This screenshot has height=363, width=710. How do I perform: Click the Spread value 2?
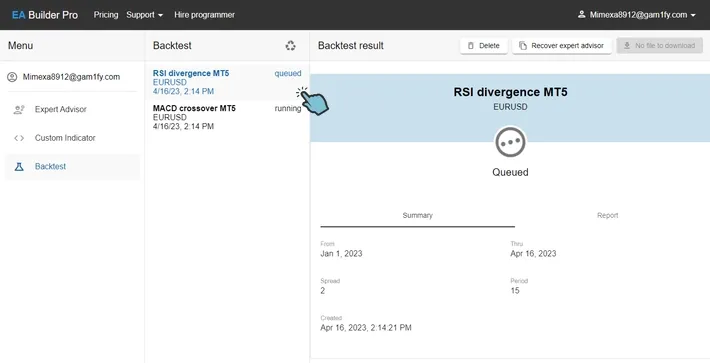pos(322,291)
